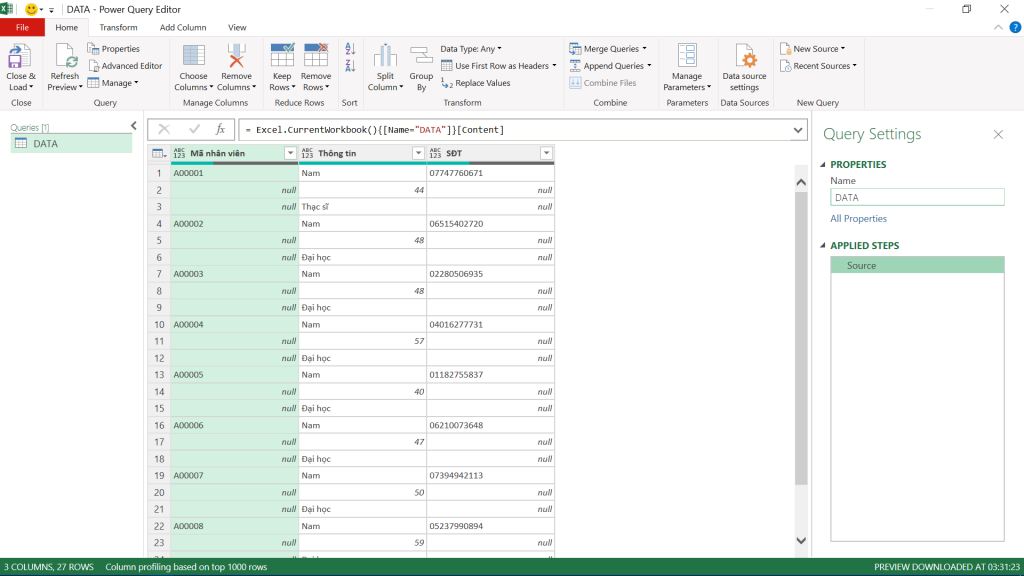Screen dimensions: 1024x576
Task: Click the SĐT column header
Action: click(490, 153)
